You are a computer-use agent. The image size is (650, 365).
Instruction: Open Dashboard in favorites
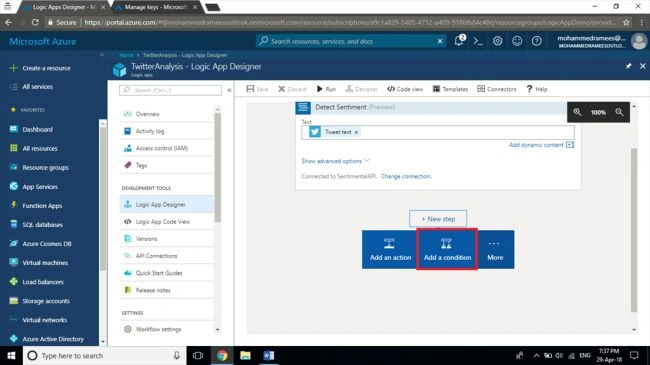[x=32, y=129]
